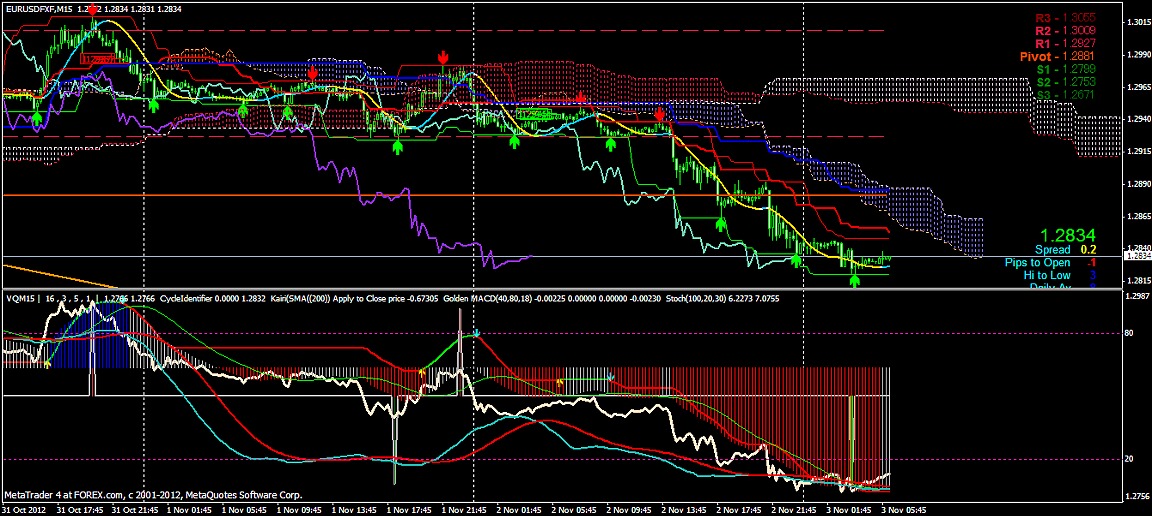Click the small red price tag near the first peak

(97, 60)
